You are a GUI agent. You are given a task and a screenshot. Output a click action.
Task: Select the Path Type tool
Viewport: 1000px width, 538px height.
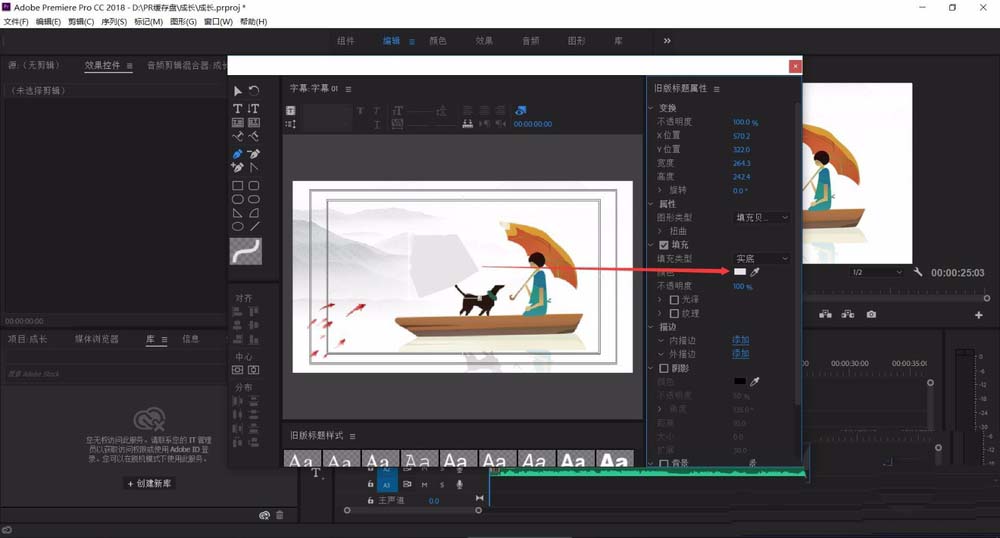[x=237, y=136]
